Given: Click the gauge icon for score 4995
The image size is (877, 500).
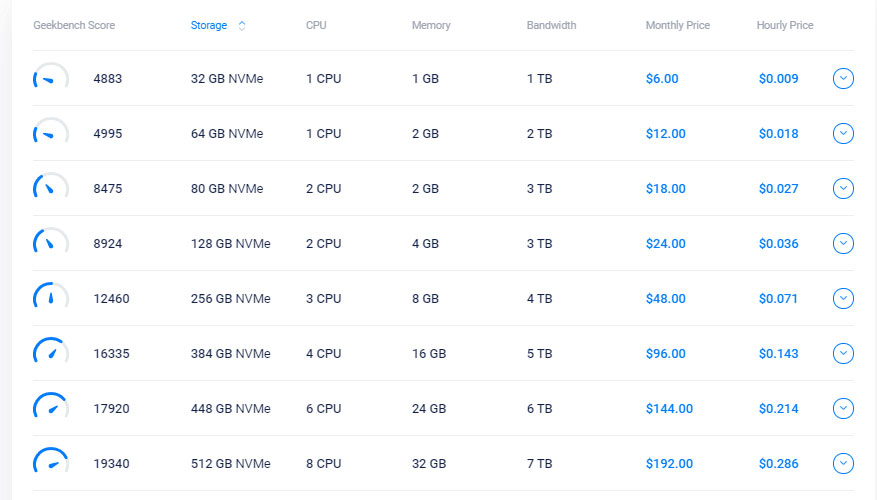Looking at the screenshot, I should pos(51,132).
